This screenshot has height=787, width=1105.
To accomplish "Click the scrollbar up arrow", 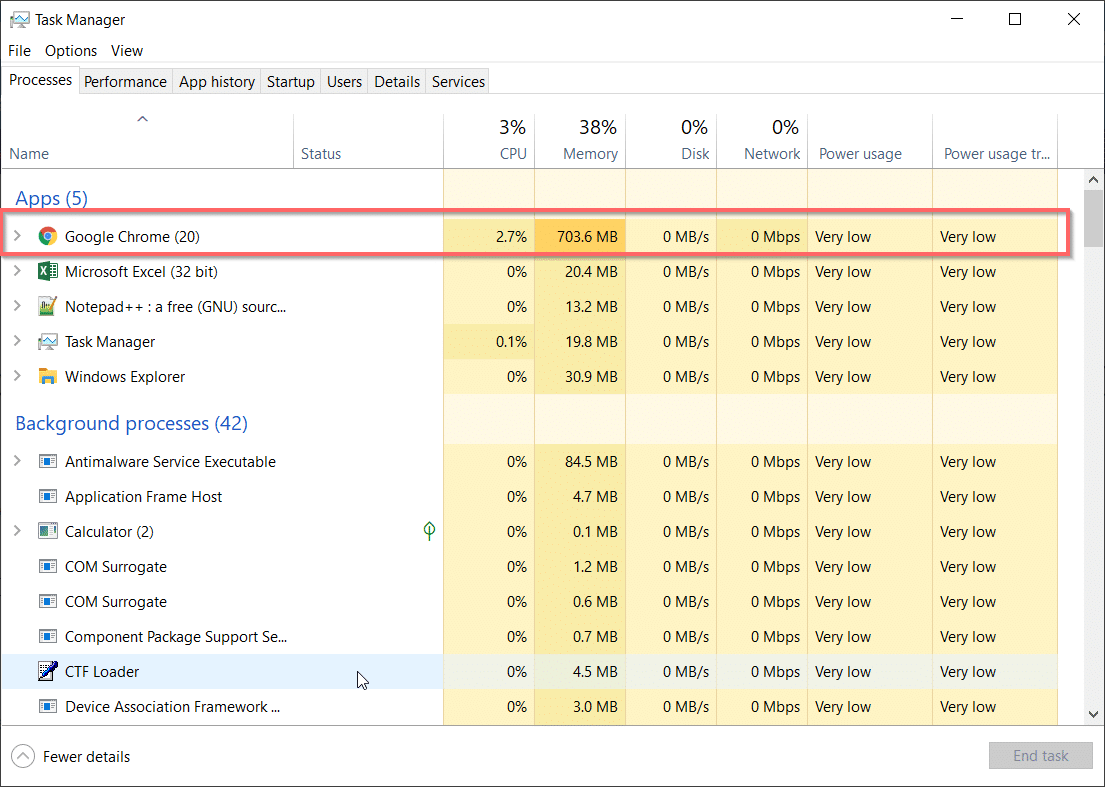I will (1093, 180).
